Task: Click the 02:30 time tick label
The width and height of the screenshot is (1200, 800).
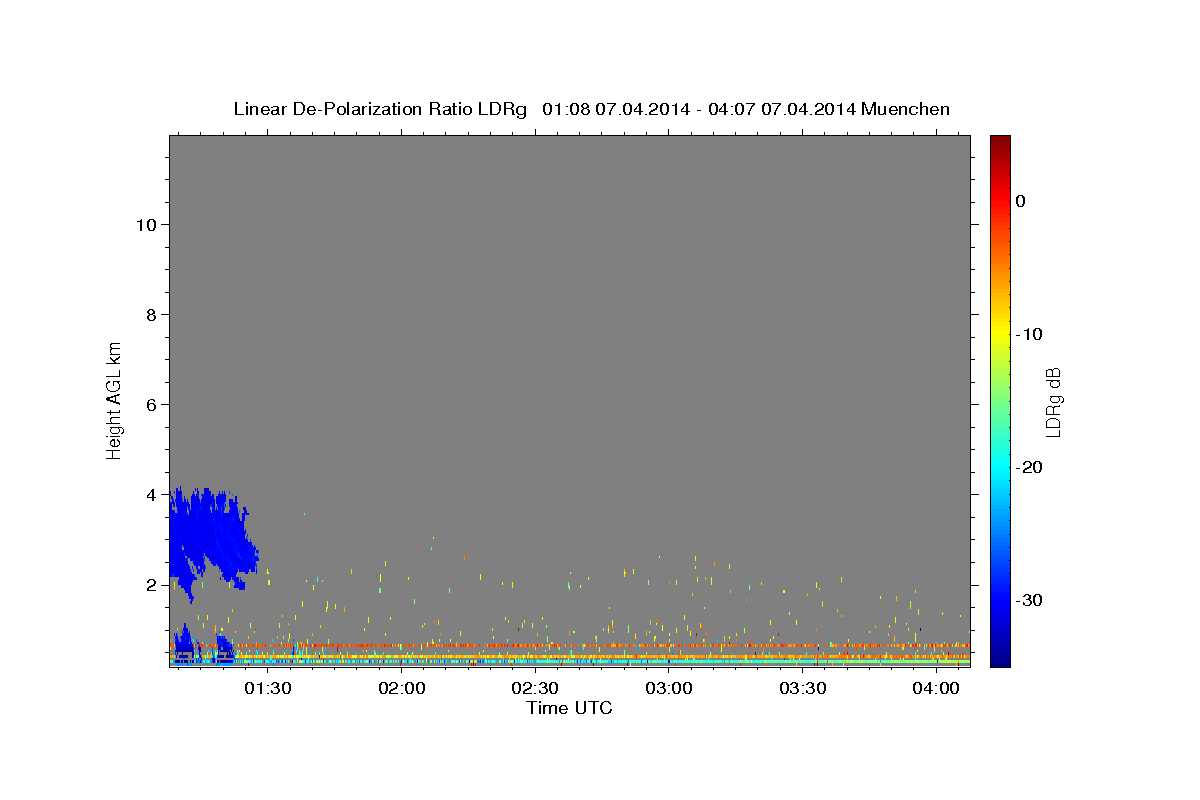Action: [x=535, y=688]
